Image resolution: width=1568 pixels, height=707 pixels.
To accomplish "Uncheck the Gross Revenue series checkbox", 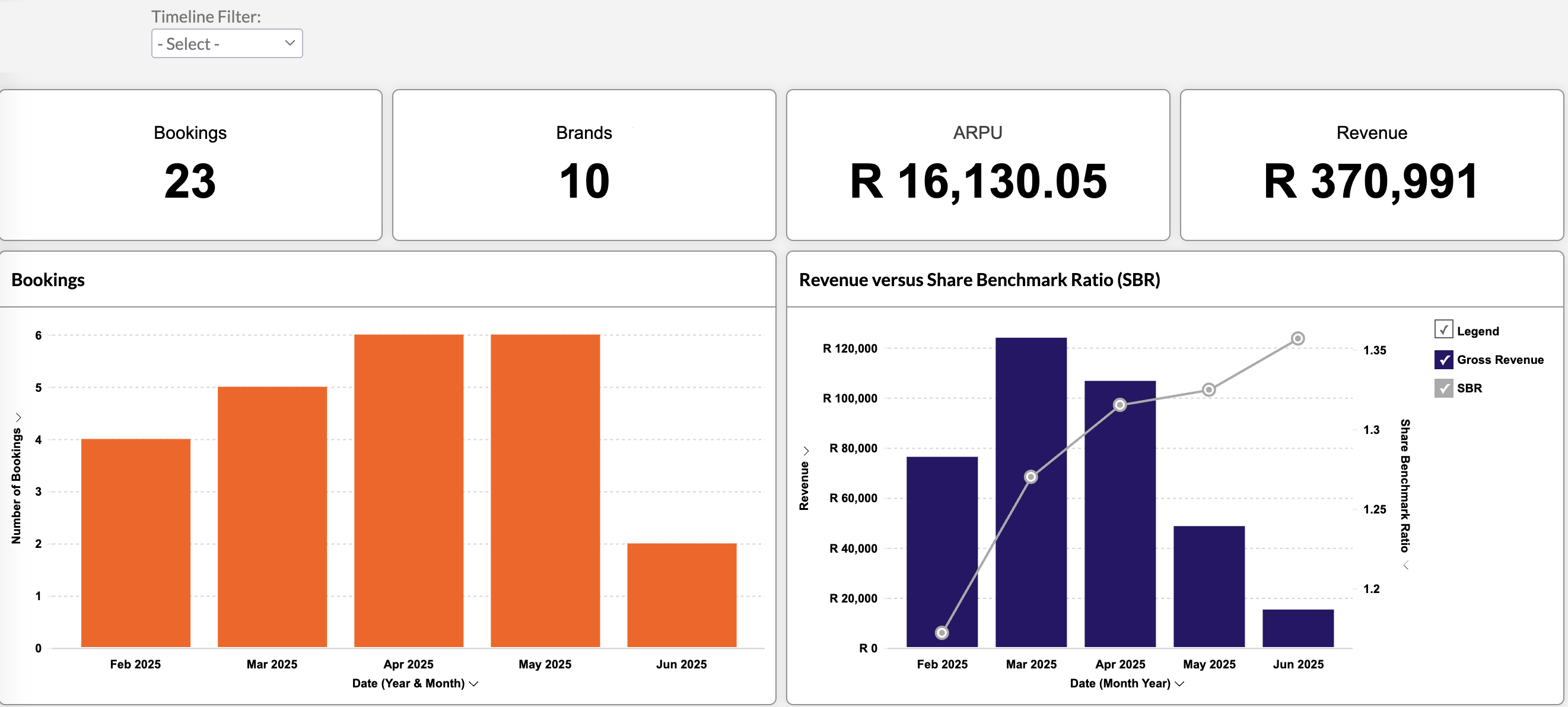I will 1443,359.
